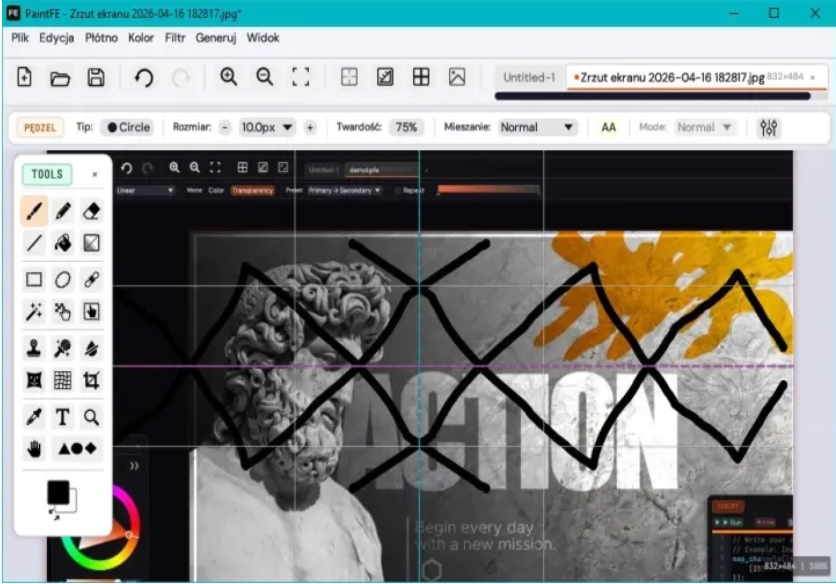The width and height of the screenshot is (836, 584).
Task: Open the Kolor menu
Action: coord(141,38)
